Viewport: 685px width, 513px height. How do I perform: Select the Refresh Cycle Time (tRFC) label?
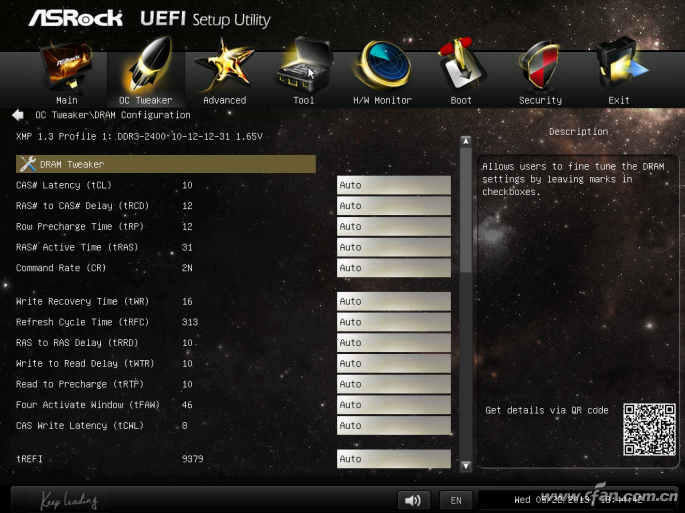(x=82, y=322)
